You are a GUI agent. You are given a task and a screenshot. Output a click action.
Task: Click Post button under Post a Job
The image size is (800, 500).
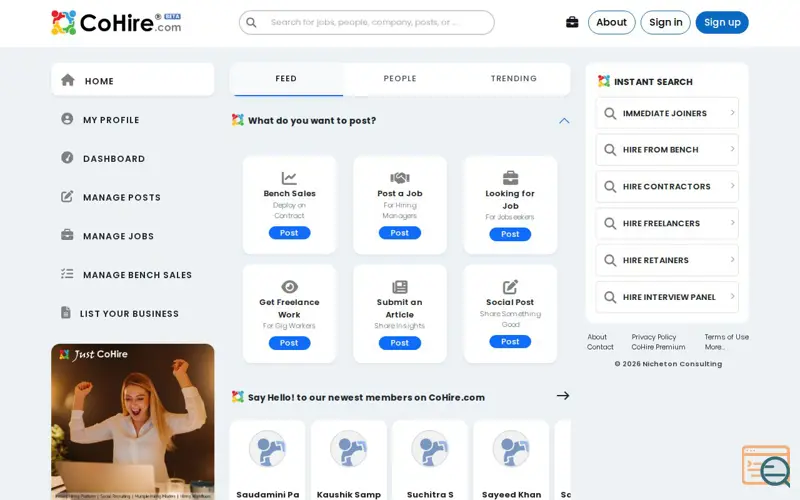click(x=399, y=233)
